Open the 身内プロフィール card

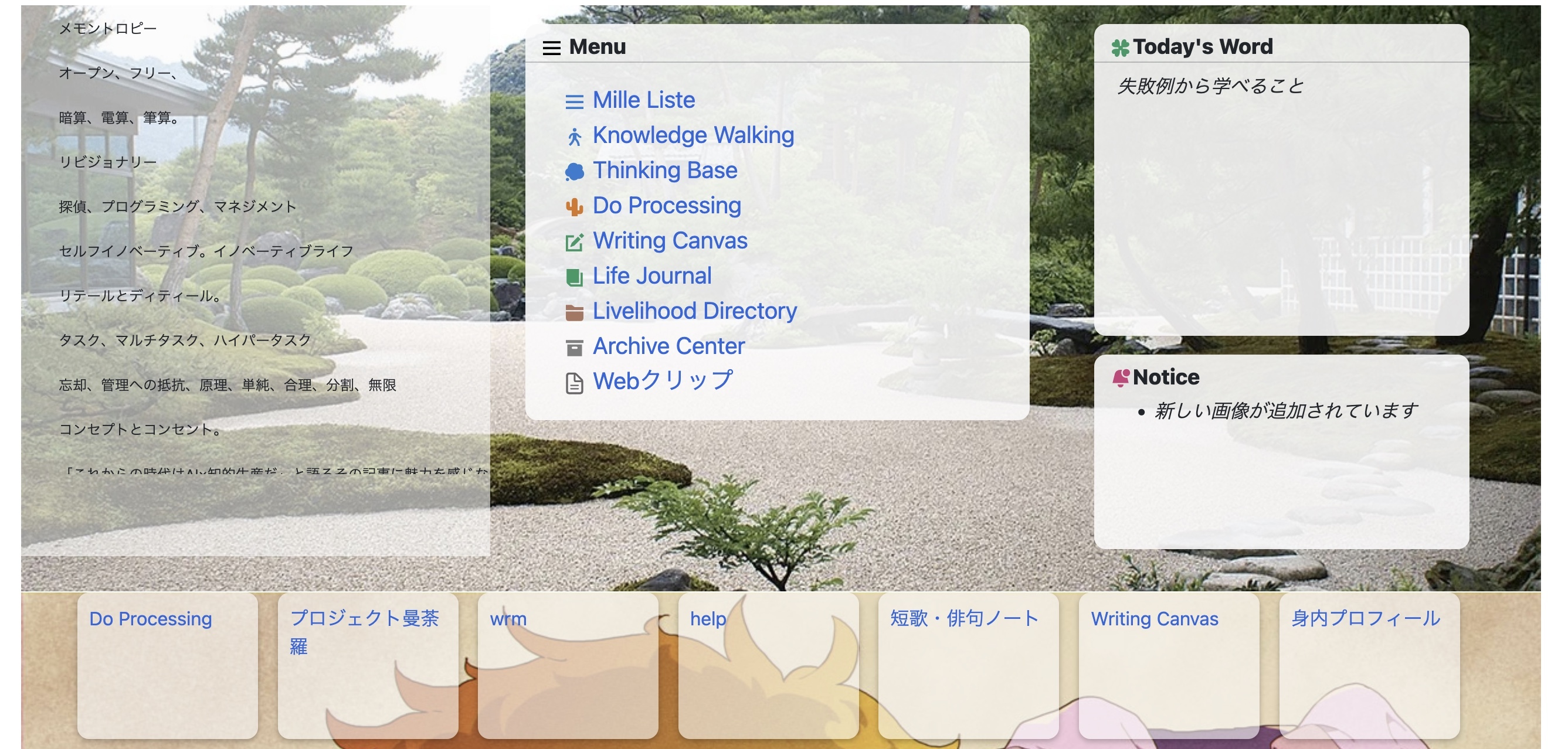(1365, 619)
